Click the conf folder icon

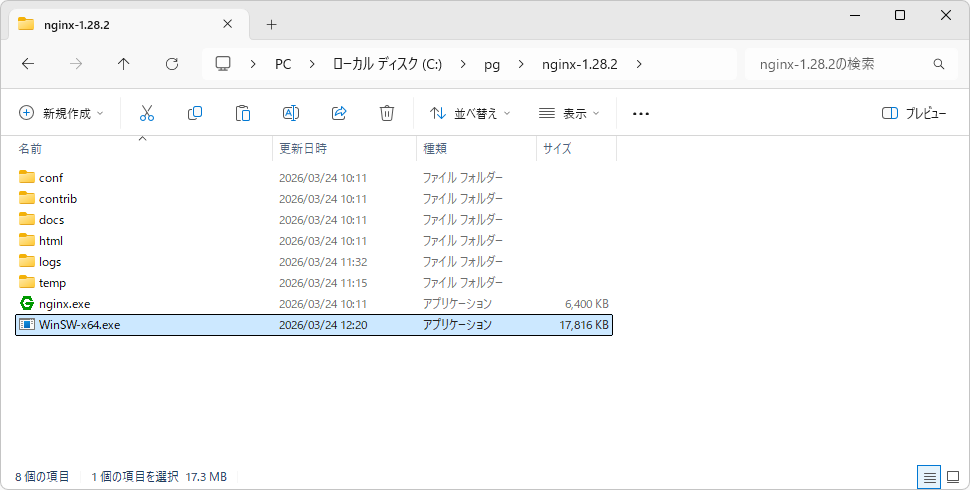coord(27,177)
